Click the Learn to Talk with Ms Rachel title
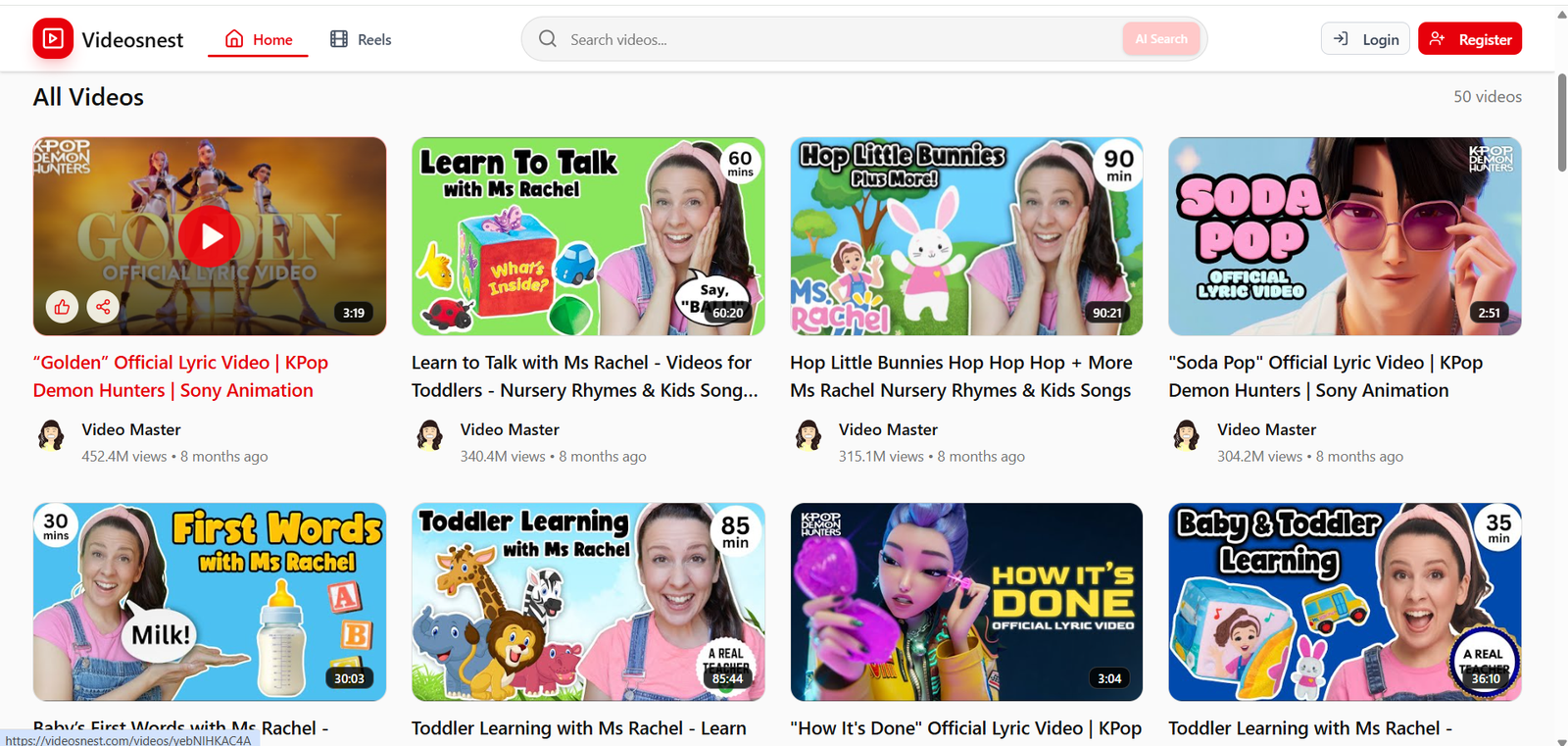The image size is (1568, 746). [585, 376]
